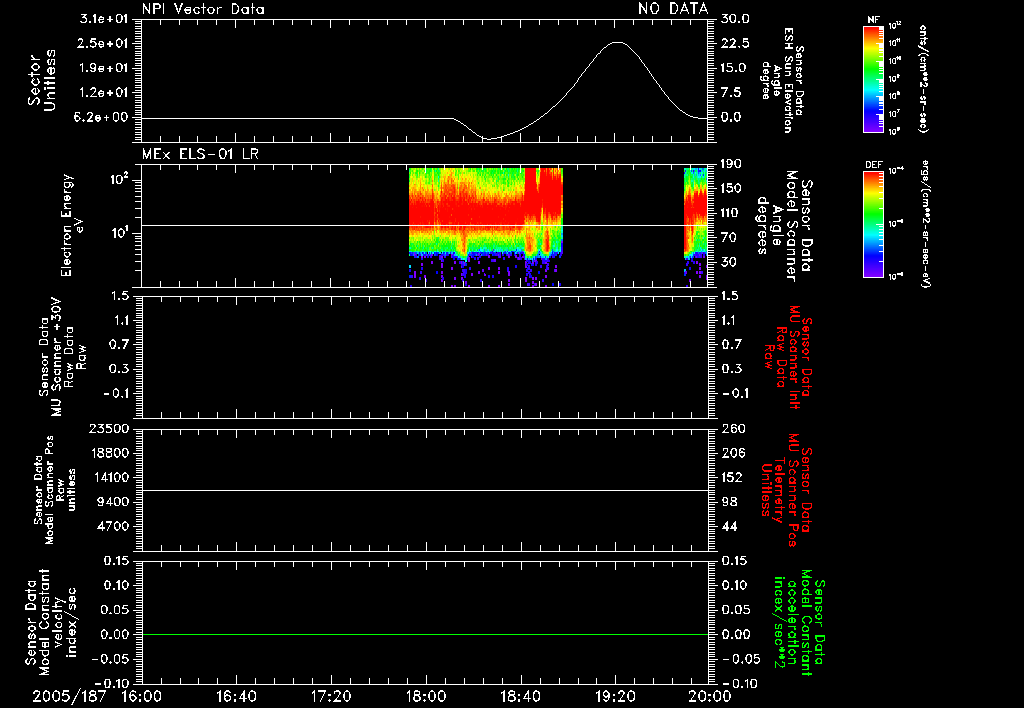Click the 'DEF' label above the color bar
This screenshot has height=708, width=1024.
873,165
